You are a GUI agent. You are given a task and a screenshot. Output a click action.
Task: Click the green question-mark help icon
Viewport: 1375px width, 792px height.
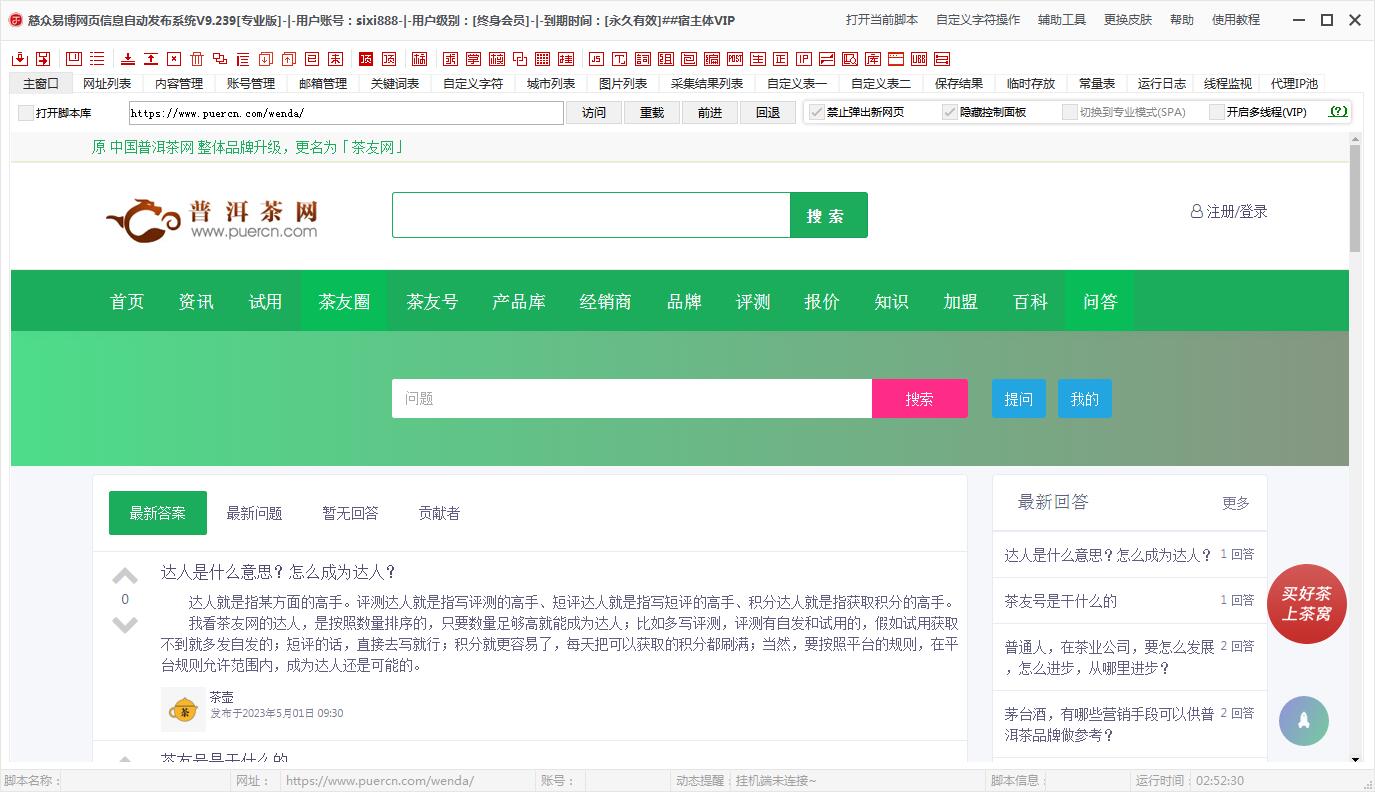(1338, 111)
